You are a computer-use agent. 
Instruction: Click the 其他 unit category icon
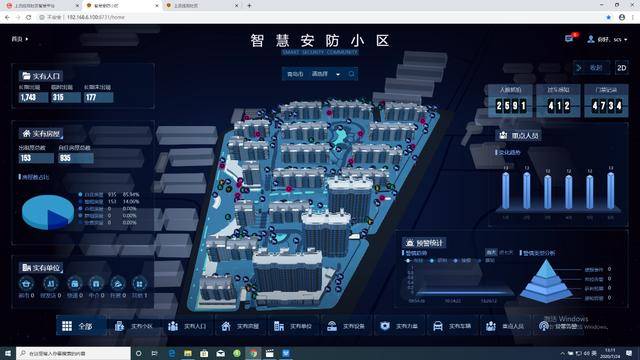point(139,283)
